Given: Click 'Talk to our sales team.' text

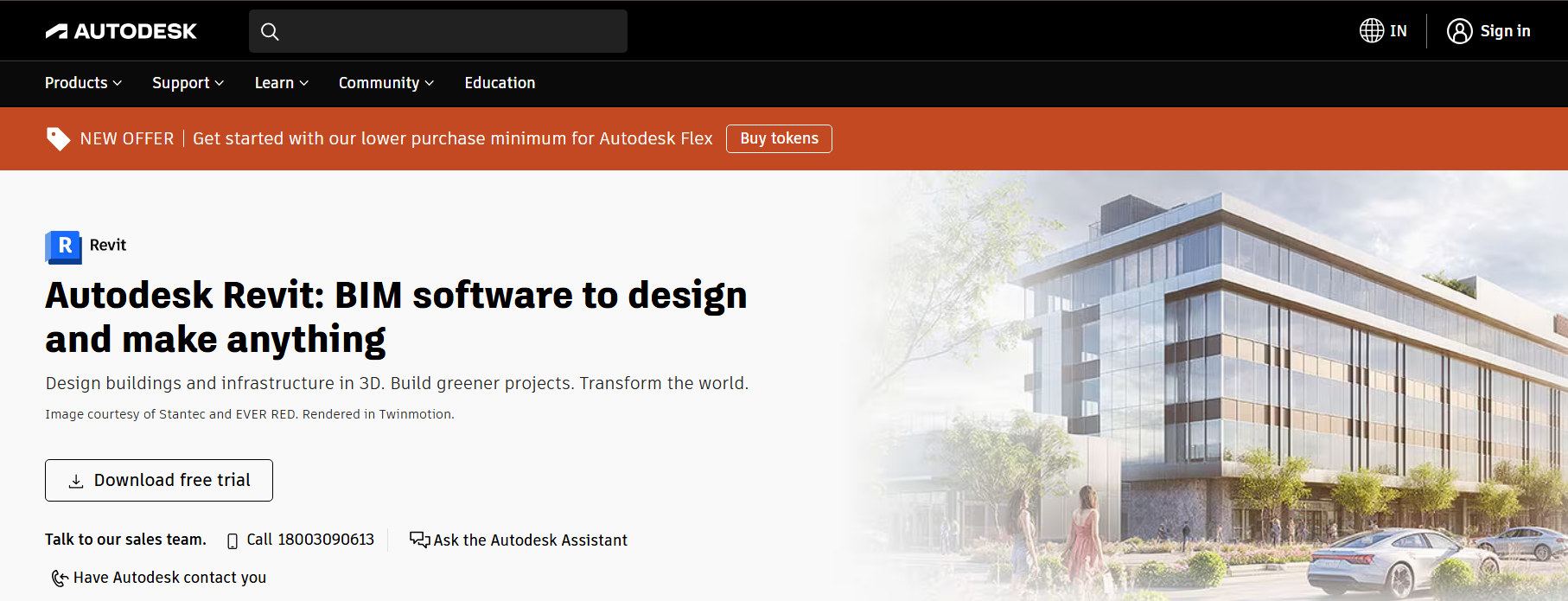Looking at the screenshot, I should [x=125, y=540].
